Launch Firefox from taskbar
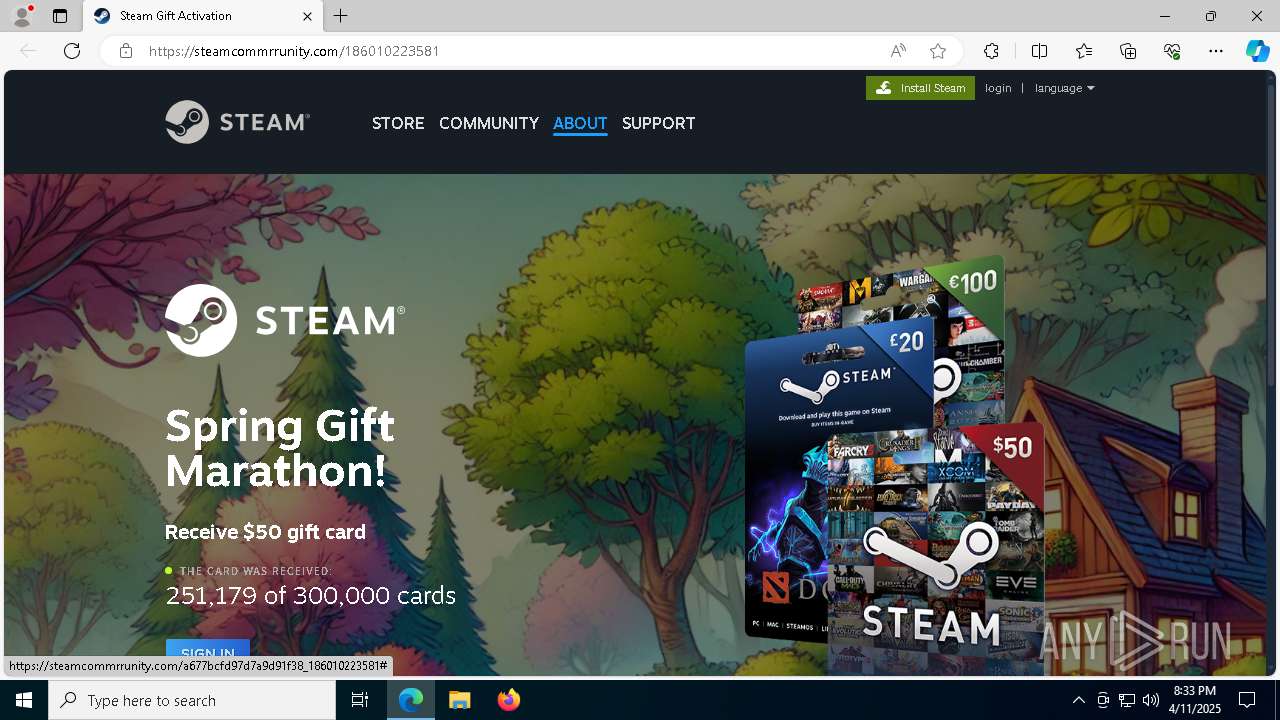 pyautogui.click(x=508, y=700)
